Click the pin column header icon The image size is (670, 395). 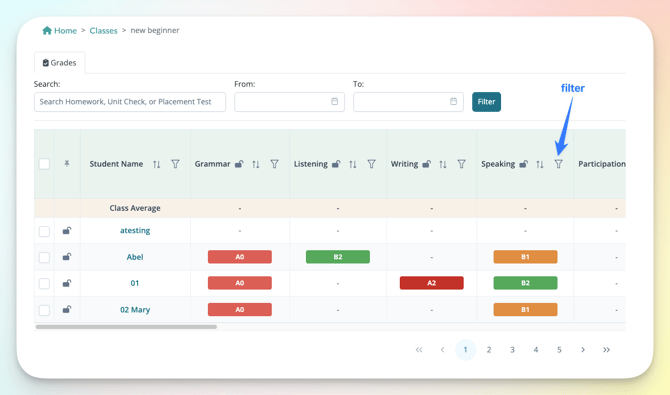click(x=67, y=163)
